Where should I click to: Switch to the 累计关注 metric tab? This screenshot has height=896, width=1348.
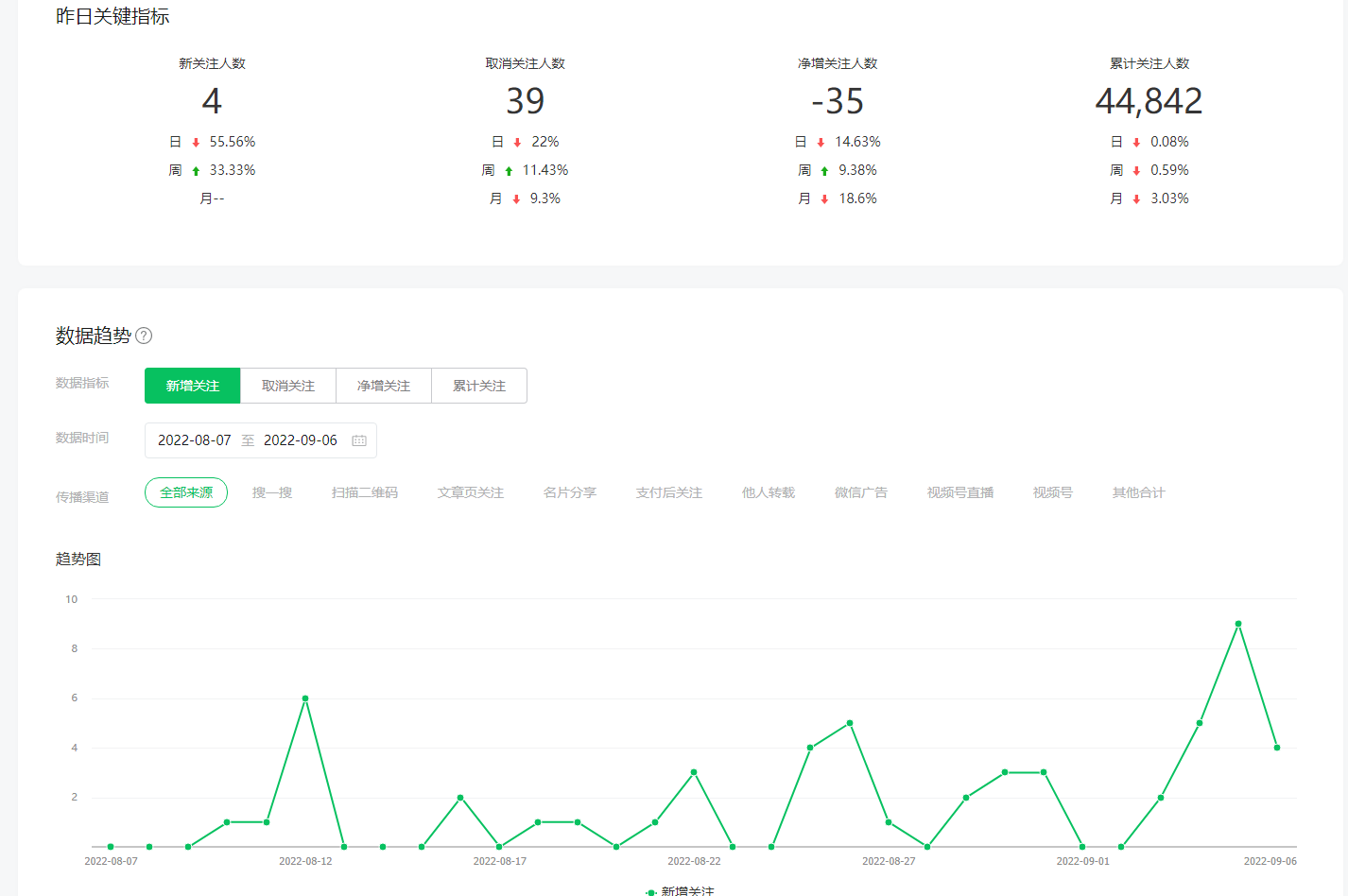coord(479,386)
